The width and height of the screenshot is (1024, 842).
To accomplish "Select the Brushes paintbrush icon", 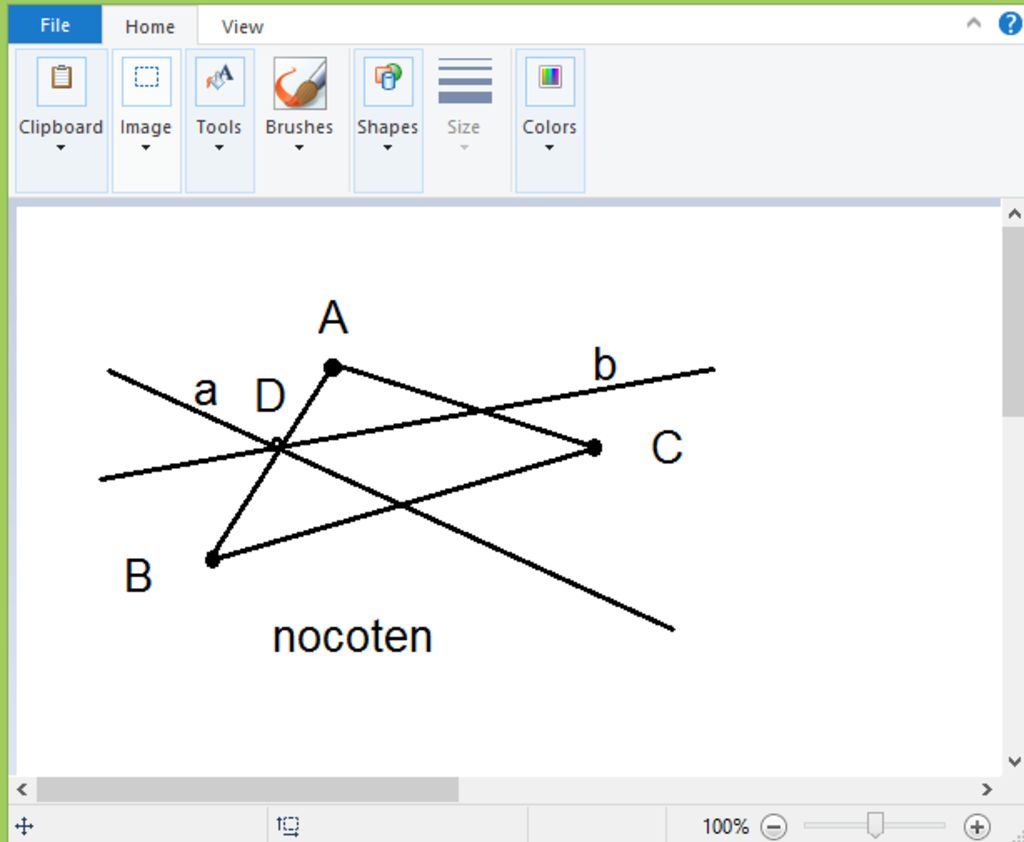I will (x=300, y=82).
